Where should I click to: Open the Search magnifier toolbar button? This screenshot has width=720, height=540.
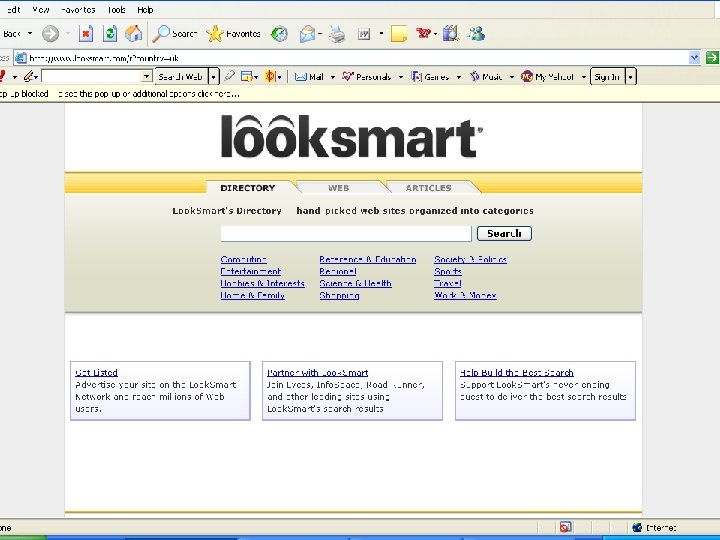[x=175, y=34]
